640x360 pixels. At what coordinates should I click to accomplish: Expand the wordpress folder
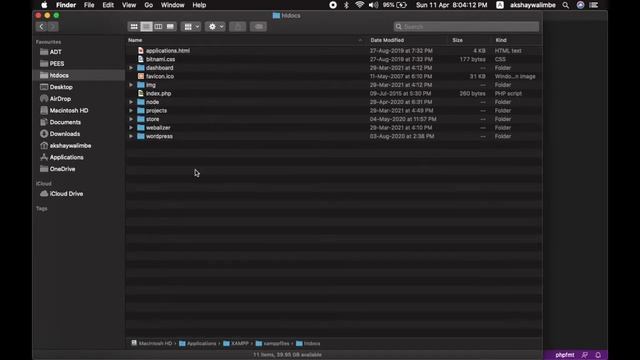(x=131, y=136)
